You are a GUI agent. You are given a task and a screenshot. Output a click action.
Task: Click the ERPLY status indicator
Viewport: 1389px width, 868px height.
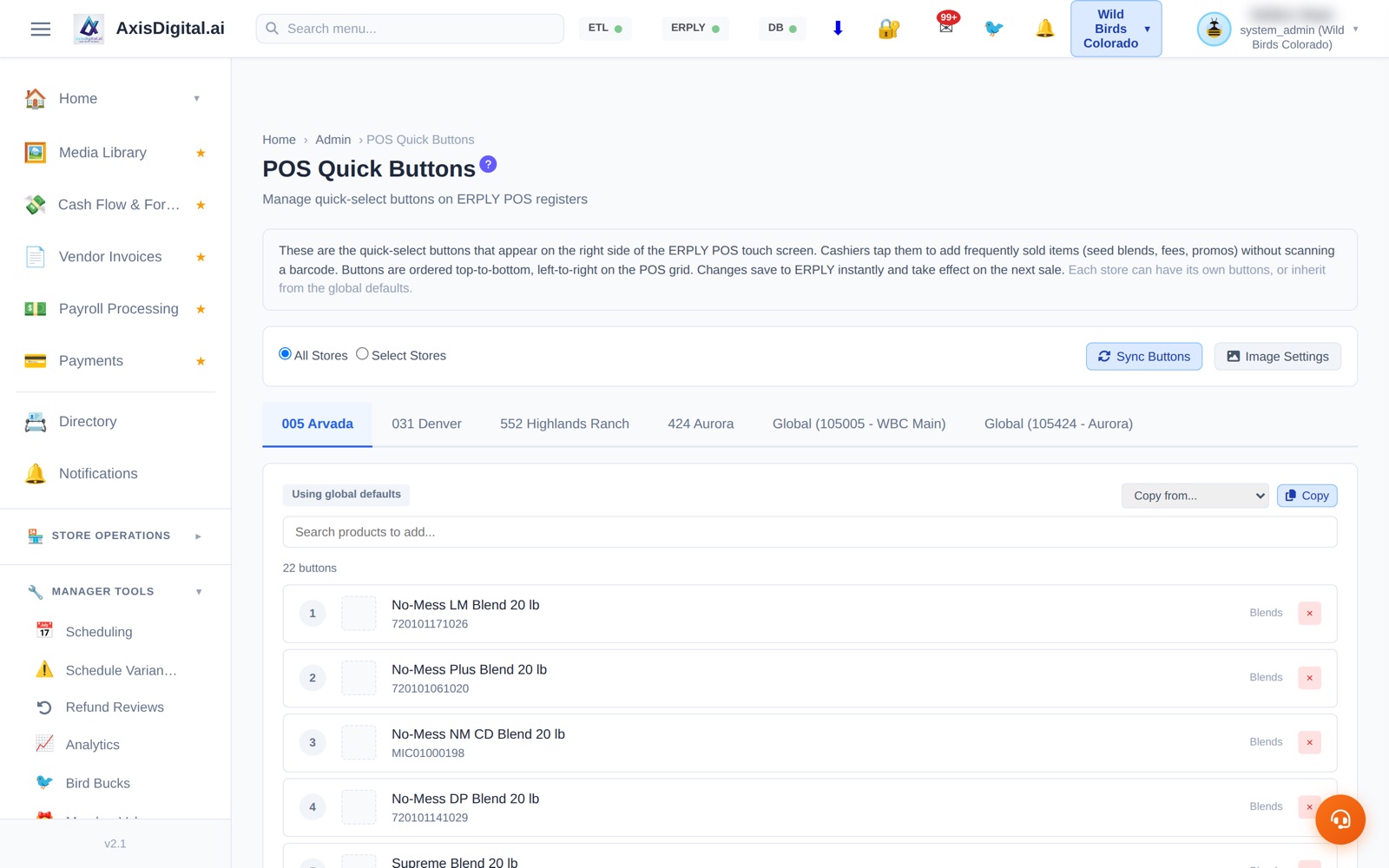click(x=695, y=29)
